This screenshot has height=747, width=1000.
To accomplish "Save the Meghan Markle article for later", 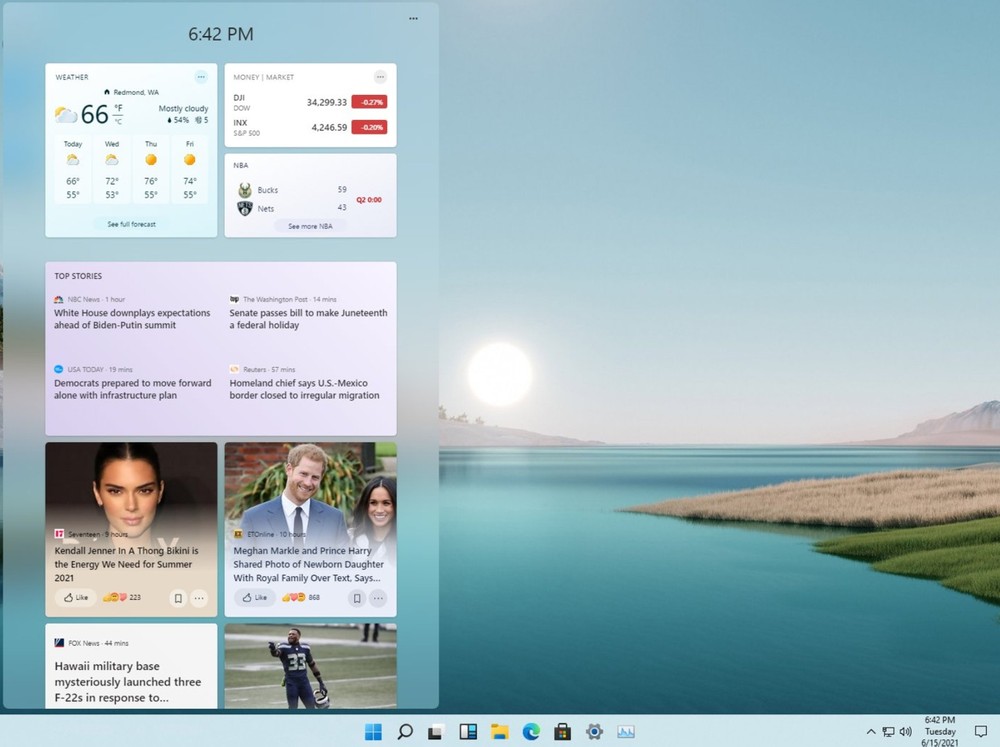I will pyautogui.click(x=356, y=598).
